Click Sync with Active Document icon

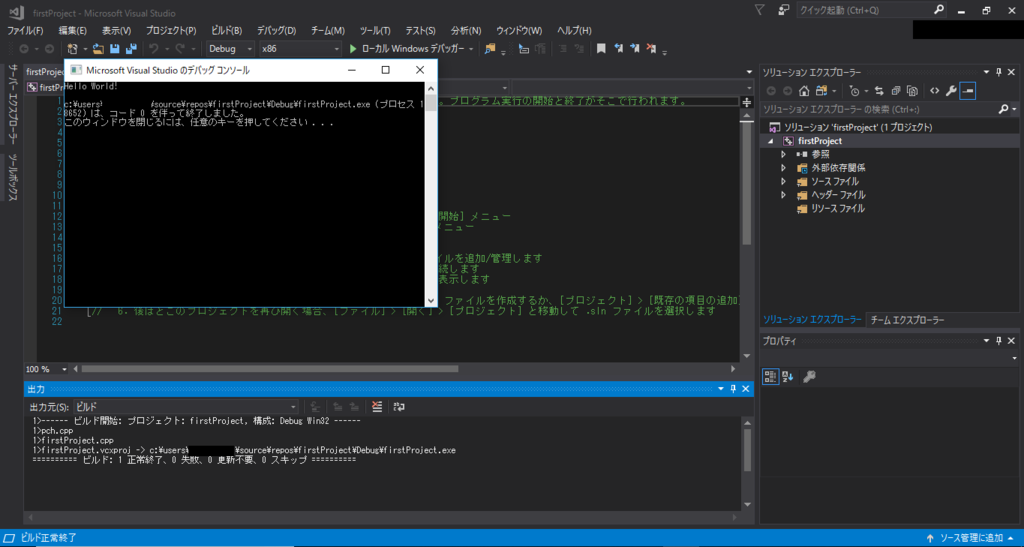click(879, 91)
